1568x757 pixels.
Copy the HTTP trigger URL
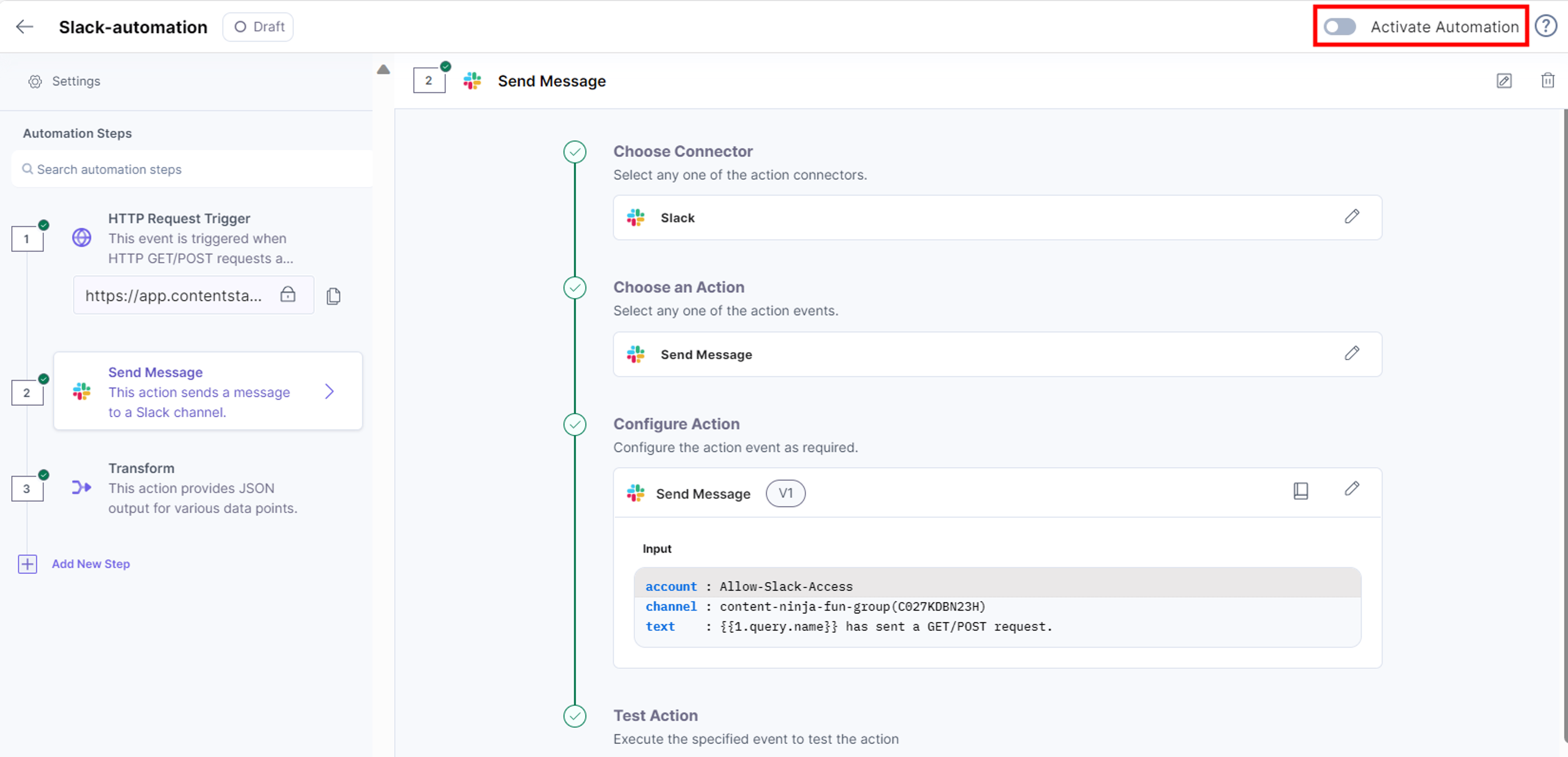click(x=334, y=296)
